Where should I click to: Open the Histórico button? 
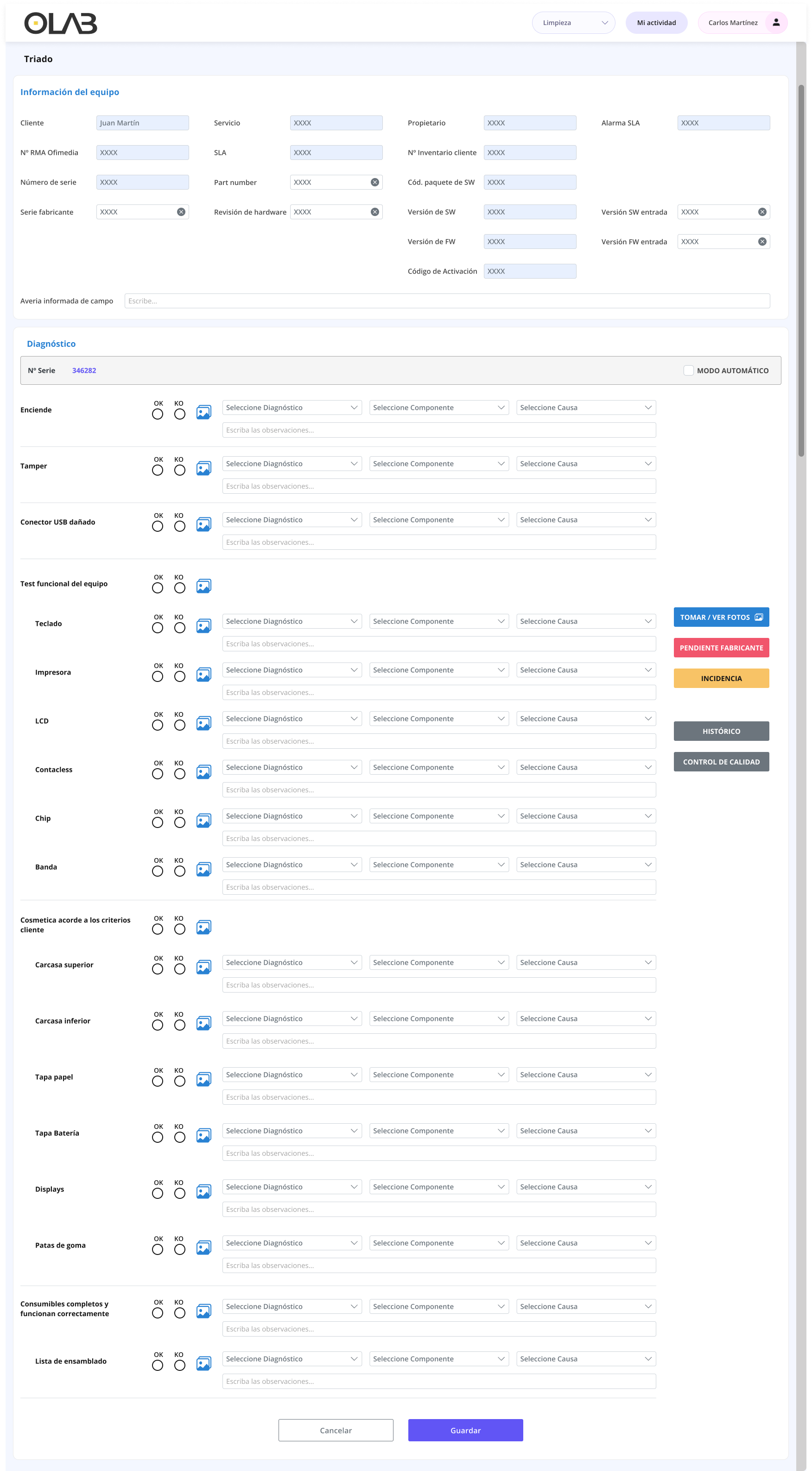point(721,731)
